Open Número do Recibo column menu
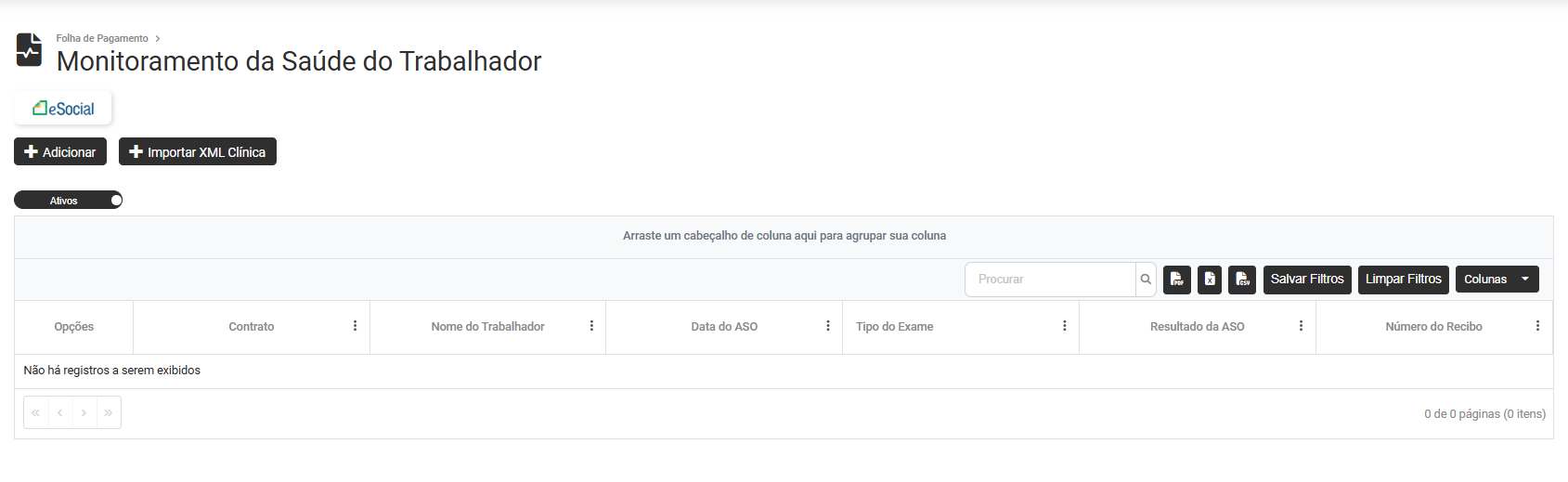Viewport: 1568px width, 482px height. [x=1537, y=326]
